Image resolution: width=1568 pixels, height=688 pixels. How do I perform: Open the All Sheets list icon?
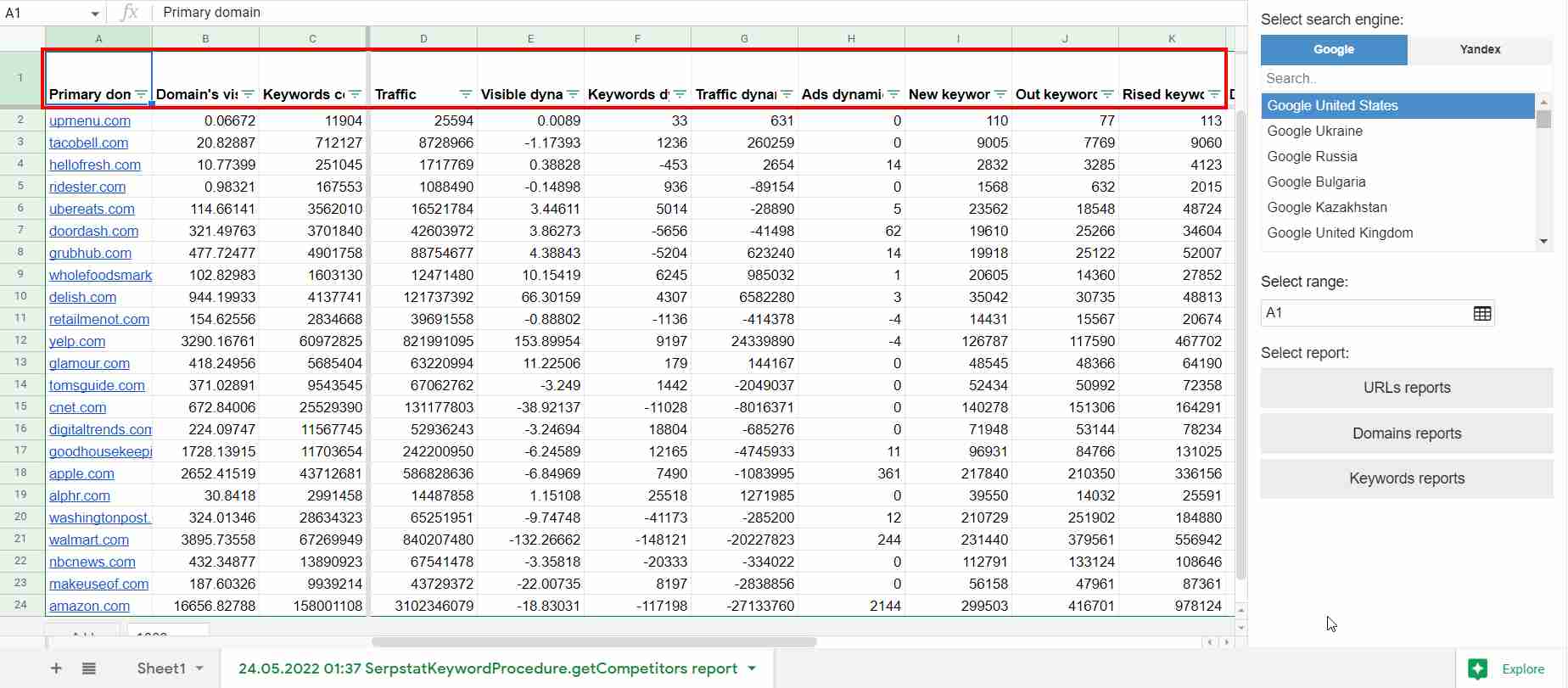pyautogui.click(x=89, y=668)
